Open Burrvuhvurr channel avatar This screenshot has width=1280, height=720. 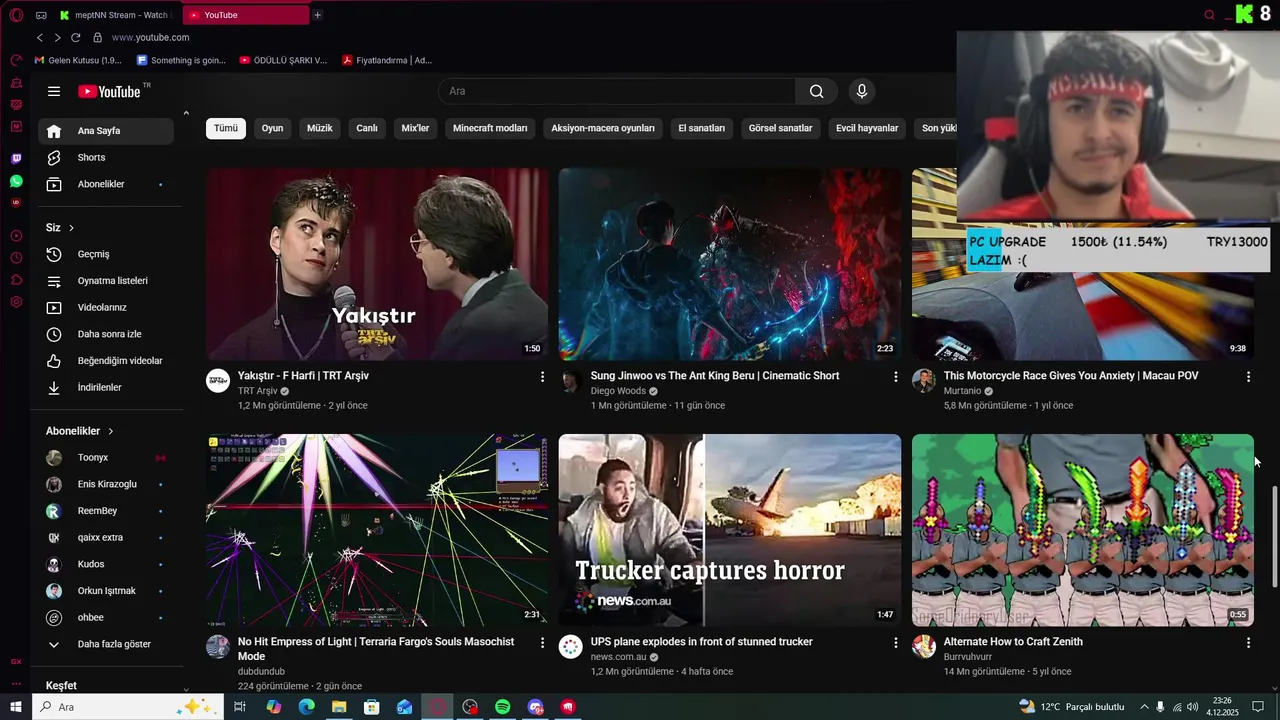(924, 647)
